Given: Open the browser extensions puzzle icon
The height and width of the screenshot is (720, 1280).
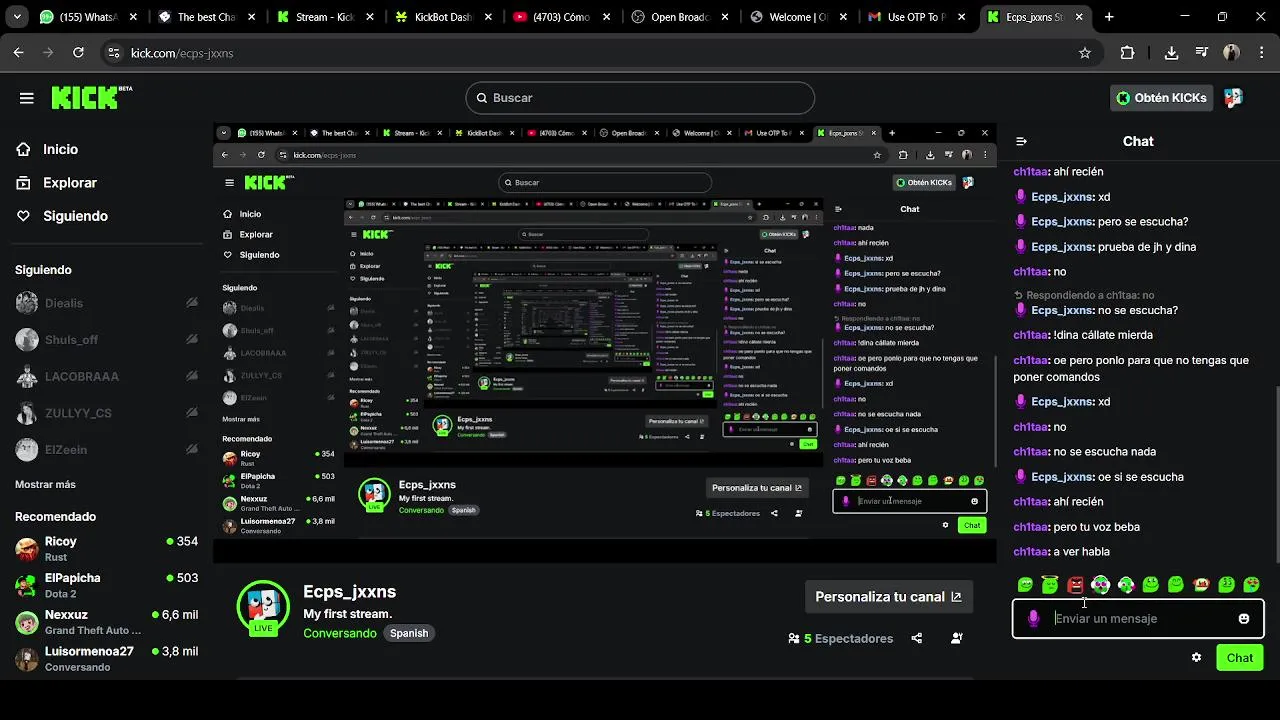Looking at the screenshot, I should 1127,53.
